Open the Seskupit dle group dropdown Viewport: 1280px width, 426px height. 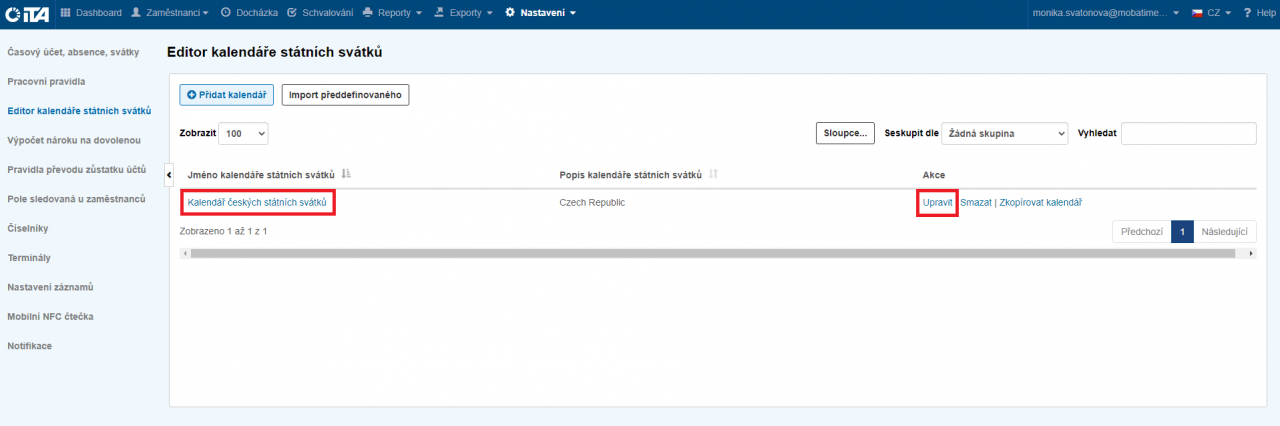tap(1005, 133)
